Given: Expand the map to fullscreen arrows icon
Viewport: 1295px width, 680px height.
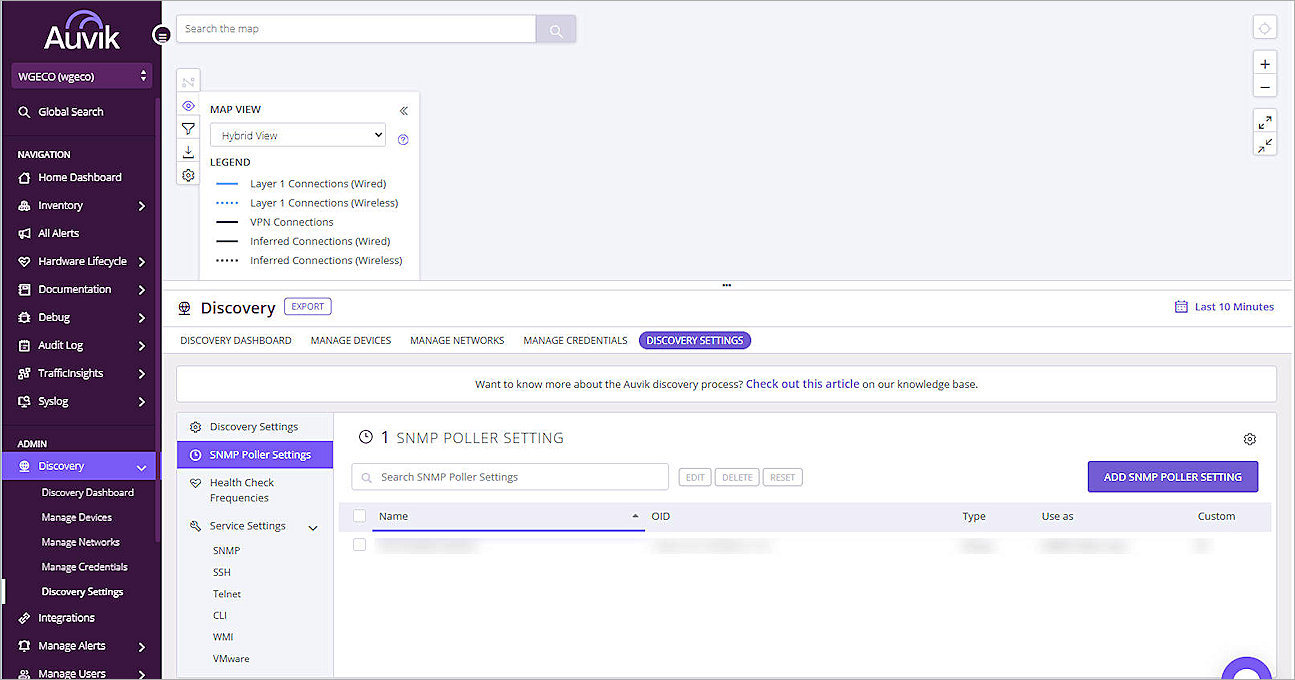Looking at the screenshot, I should [1264, 121].
